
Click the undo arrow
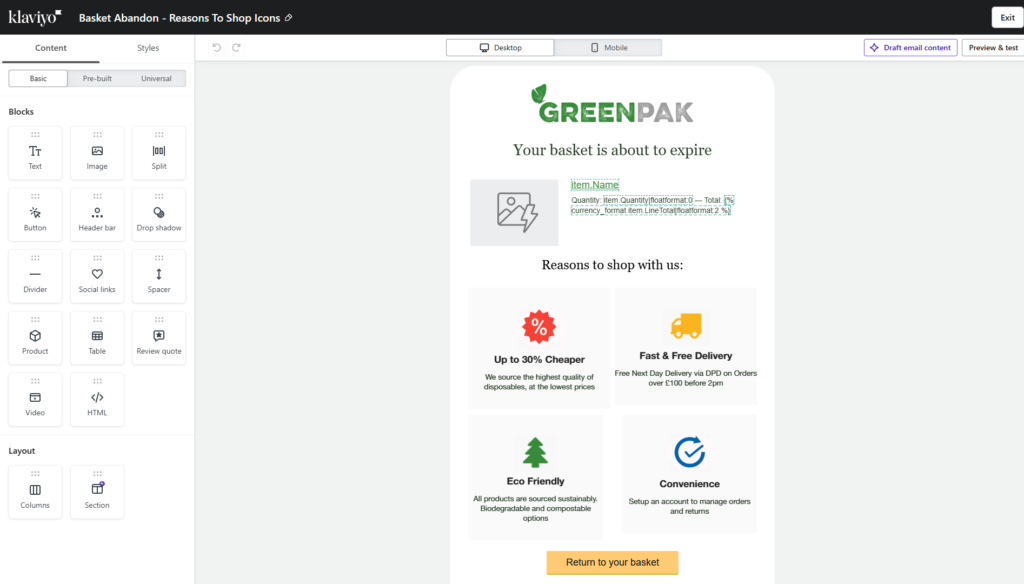coord(217,48)
